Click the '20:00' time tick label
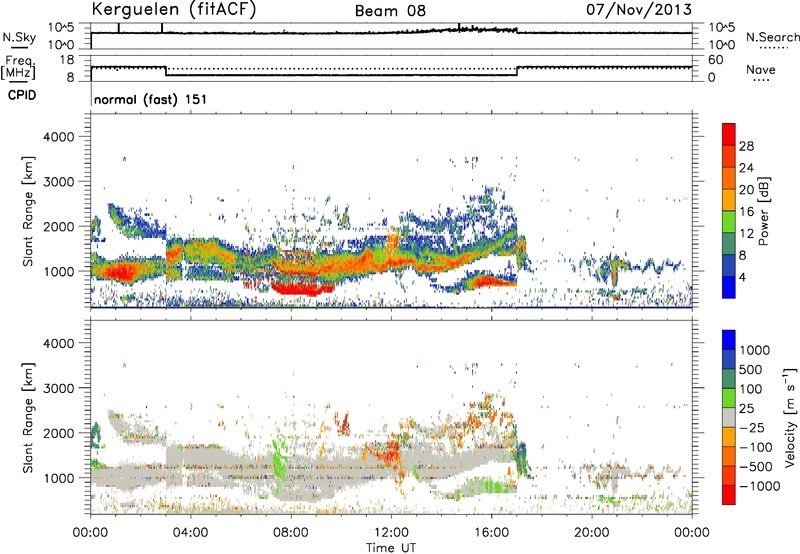 coord(591,533)
